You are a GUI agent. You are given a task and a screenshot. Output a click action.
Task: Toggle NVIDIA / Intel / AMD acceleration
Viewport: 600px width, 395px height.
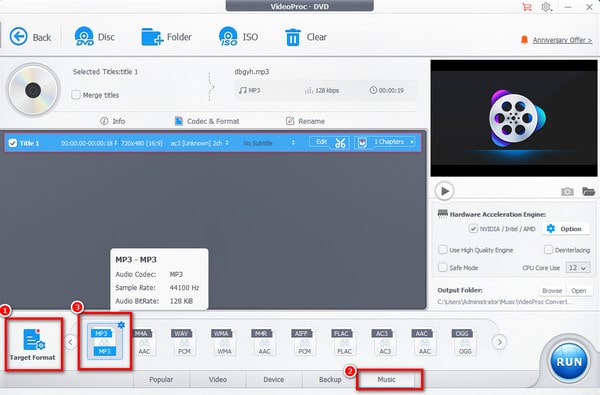(473, 229)
